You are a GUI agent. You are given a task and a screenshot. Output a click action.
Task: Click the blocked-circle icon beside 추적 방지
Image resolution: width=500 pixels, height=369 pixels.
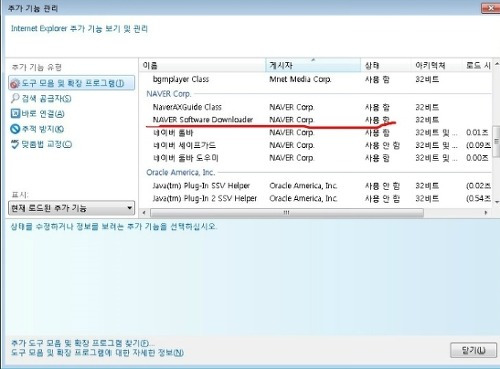tap(15, 129)
